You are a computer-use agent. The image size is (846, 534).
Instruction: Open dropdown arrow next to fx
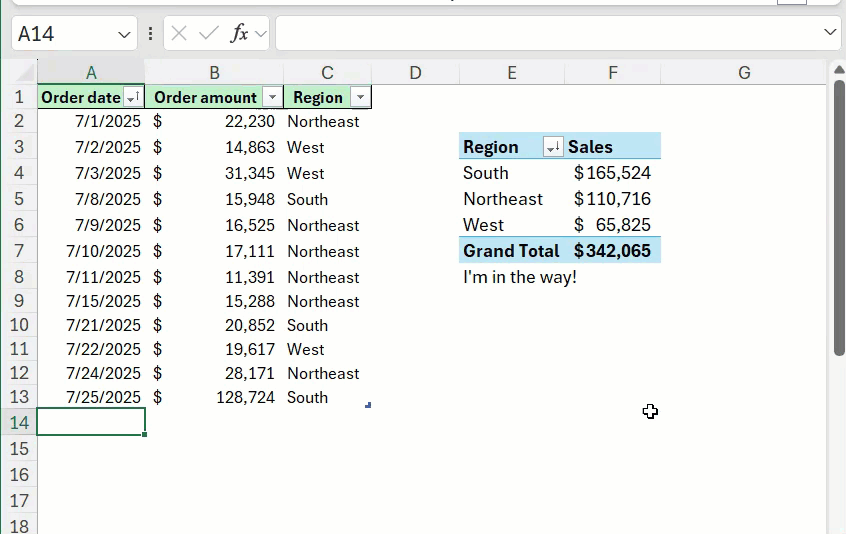click(x=261, y=35)
